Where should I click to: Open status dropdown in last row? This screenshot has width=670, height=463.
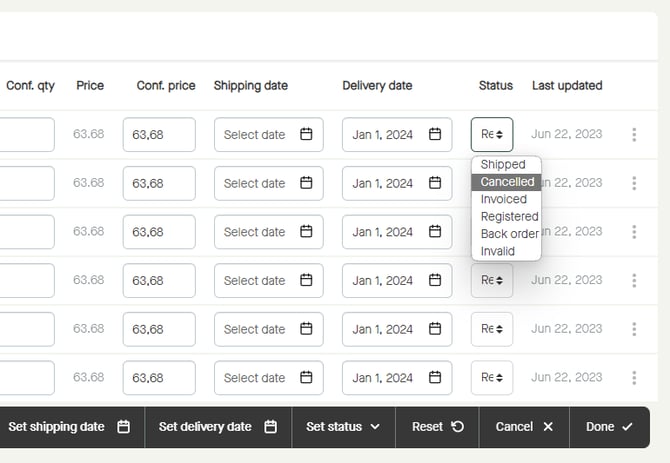click(x=492, y=378)
